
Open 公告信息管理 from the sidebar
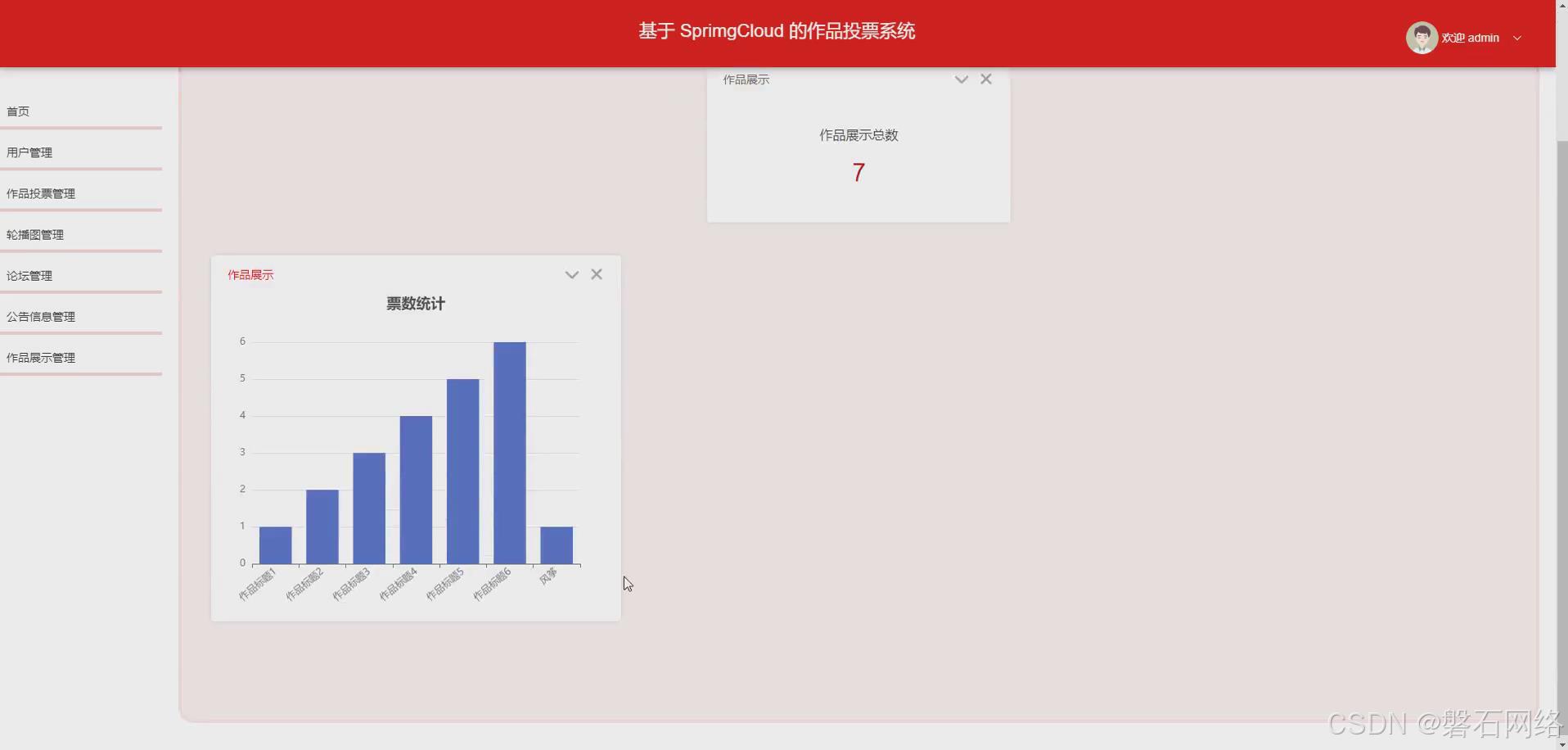pos(40,316)
